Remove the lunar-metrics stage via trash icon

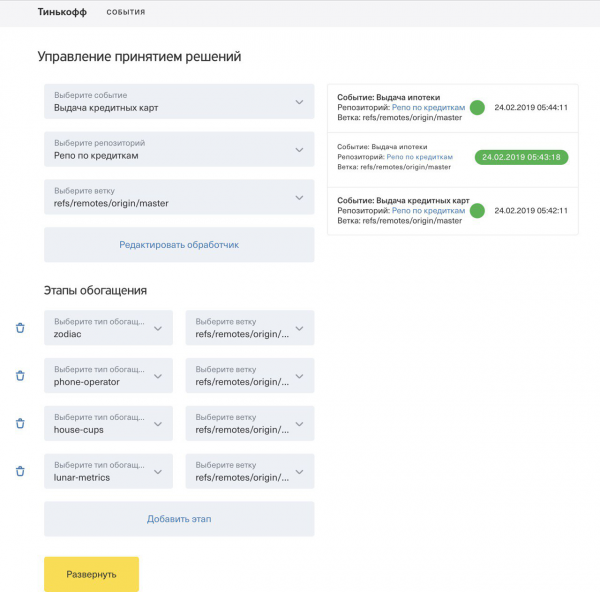[x=20, y=472]
